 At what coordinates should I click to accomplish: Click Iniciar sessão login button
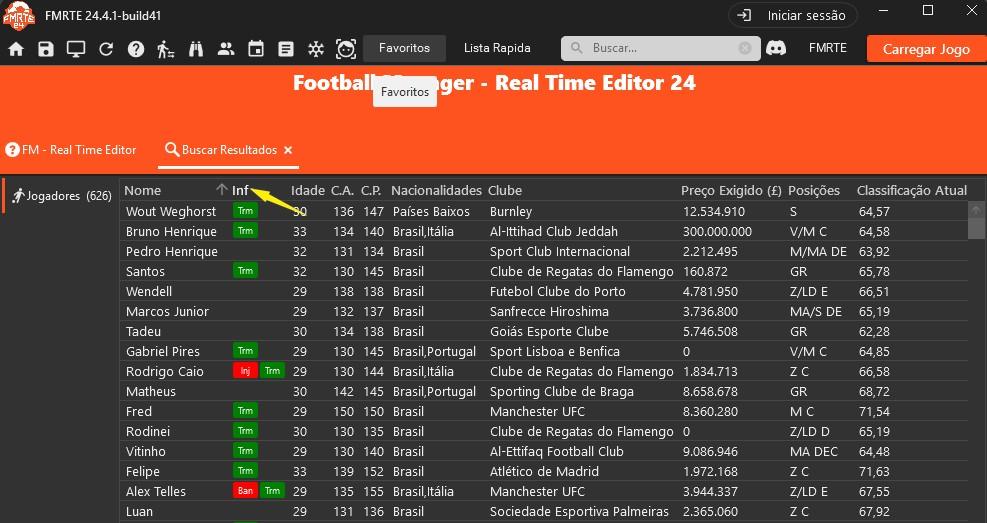pyautogui.click(x=792, y=16)
